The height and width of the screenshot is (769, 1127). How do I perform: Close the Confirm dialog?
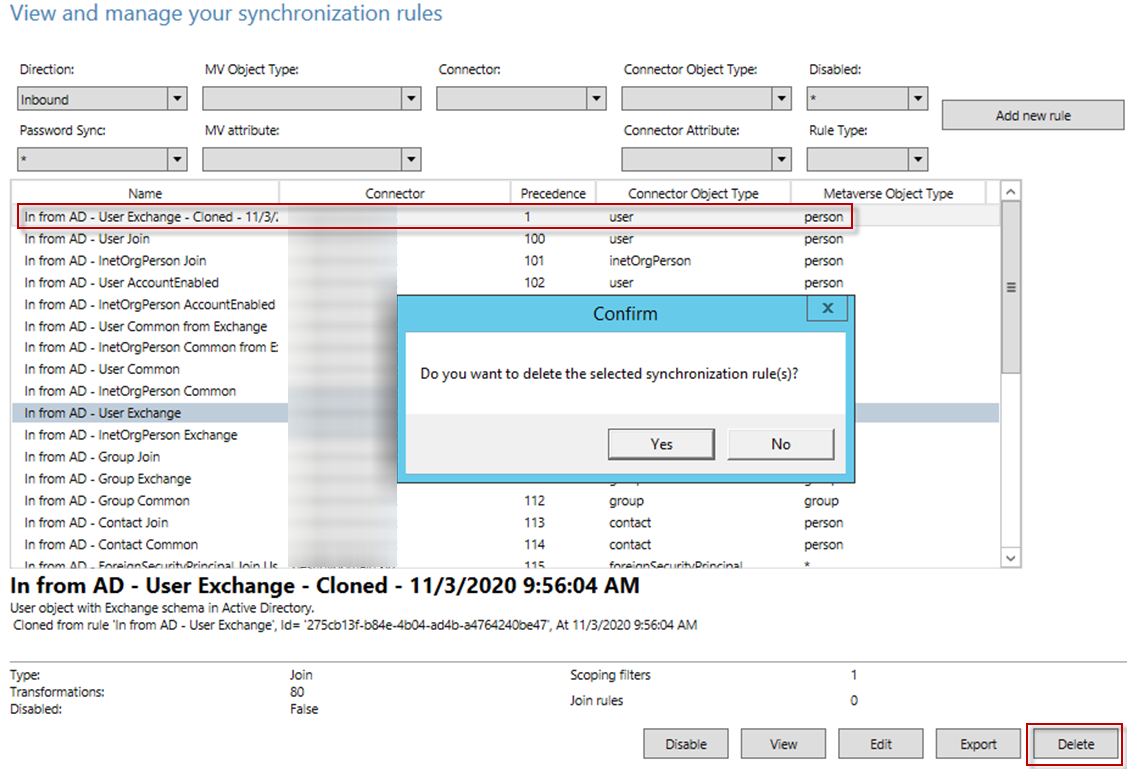827,309
